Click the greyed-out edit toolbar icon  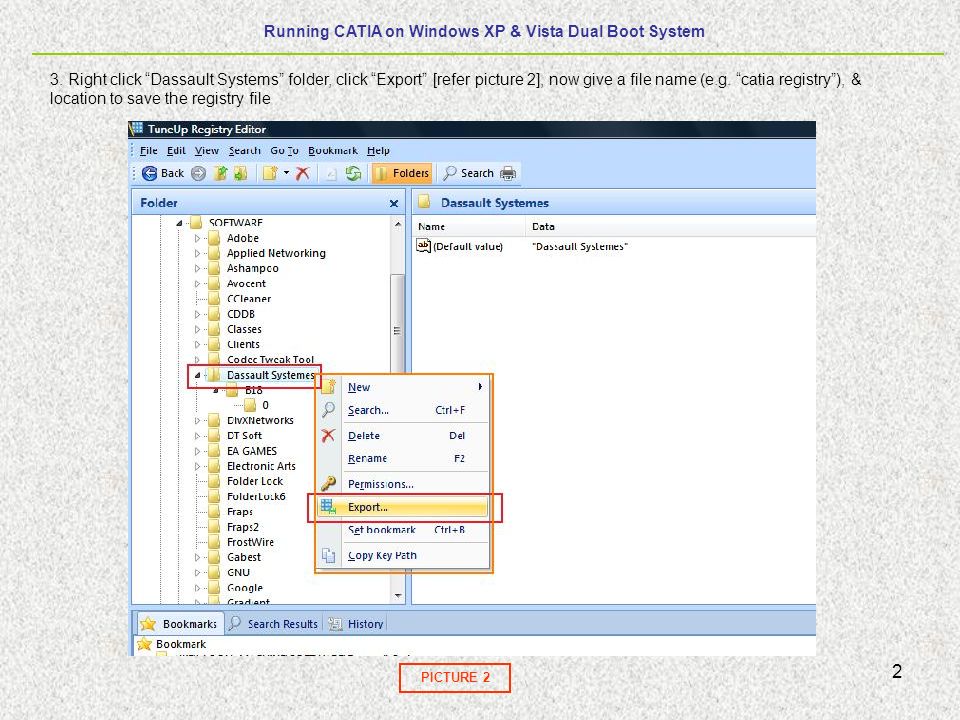pyautogui.click(x=331, y=174)
